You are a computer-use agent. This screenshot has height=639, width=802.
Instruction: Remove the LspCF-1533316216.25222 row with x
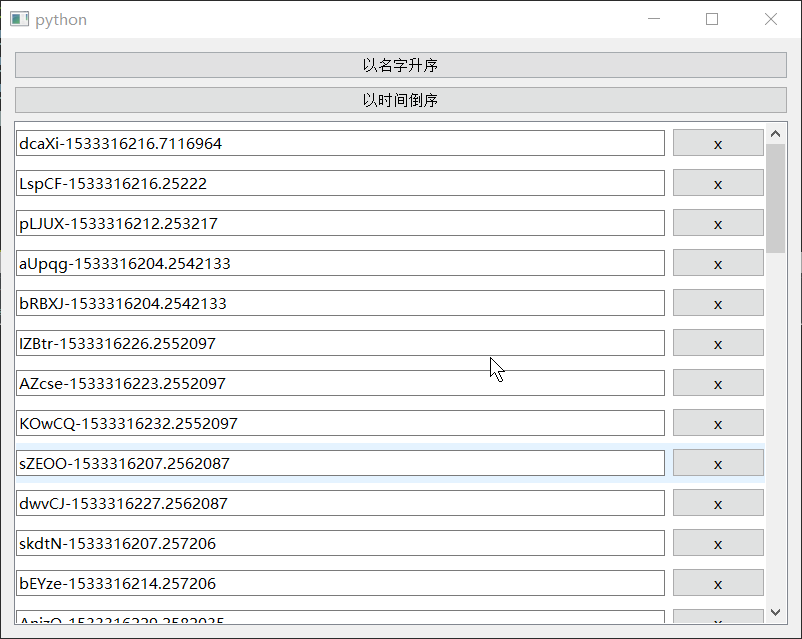[718, 183]
